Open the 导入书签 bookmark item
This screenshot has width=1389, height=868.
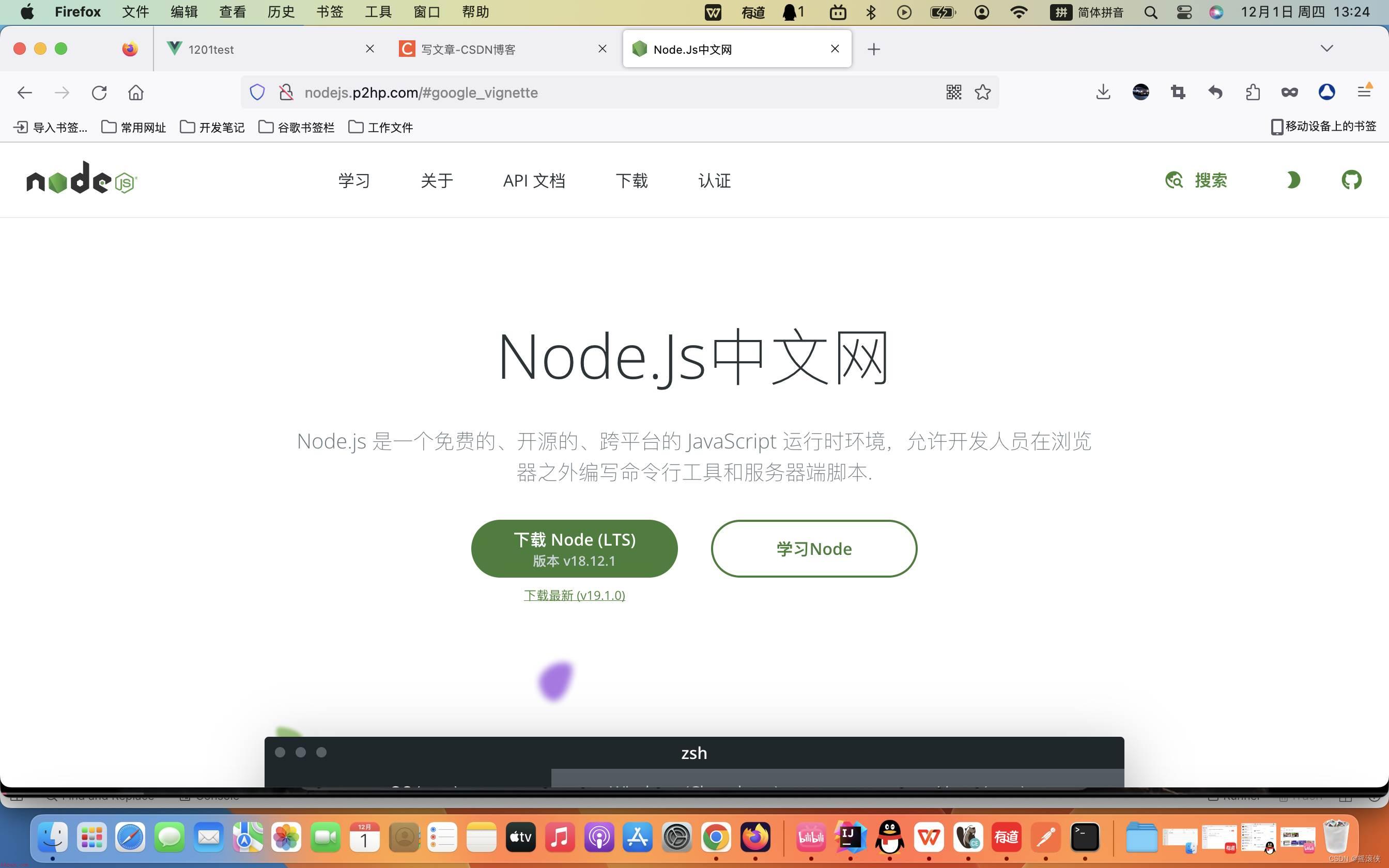point(51,127)
